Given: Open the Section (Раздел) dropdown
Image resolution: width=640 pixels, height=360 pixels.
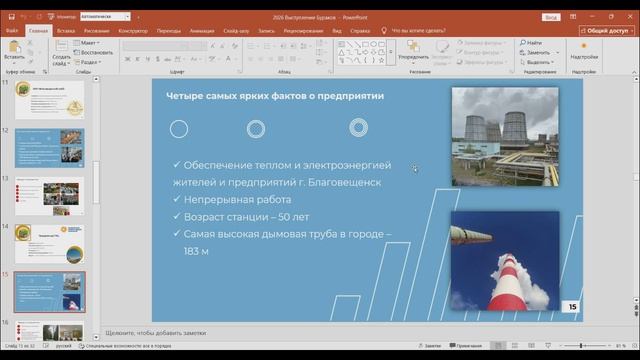Looking at the screenshot, I should [87, 62].
